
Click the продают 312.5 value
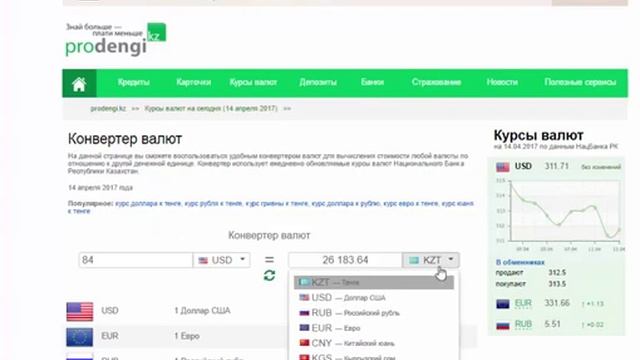[x=557, y=273]
